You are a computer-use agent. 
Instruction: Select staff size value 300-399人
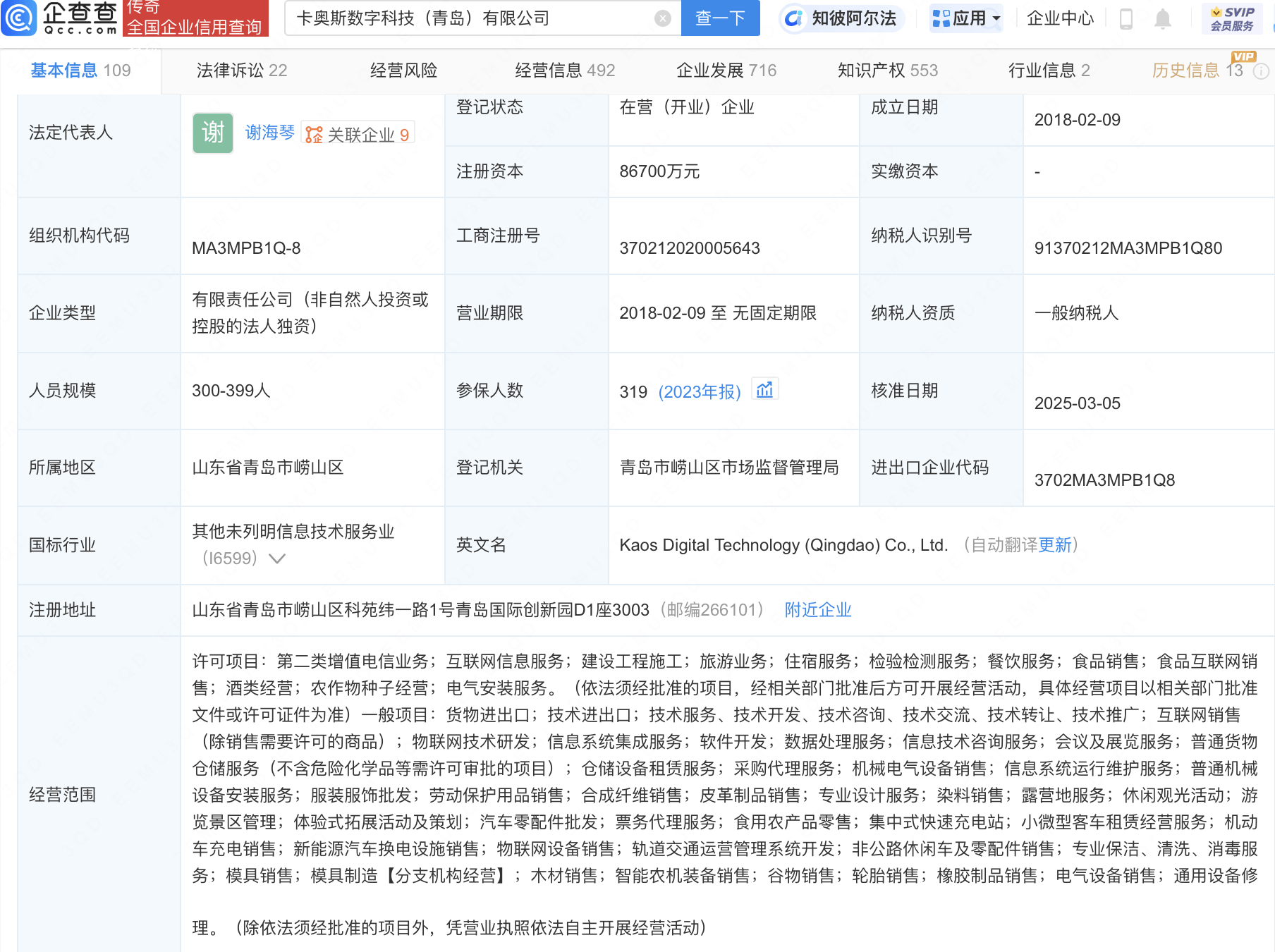coord(231,391)
